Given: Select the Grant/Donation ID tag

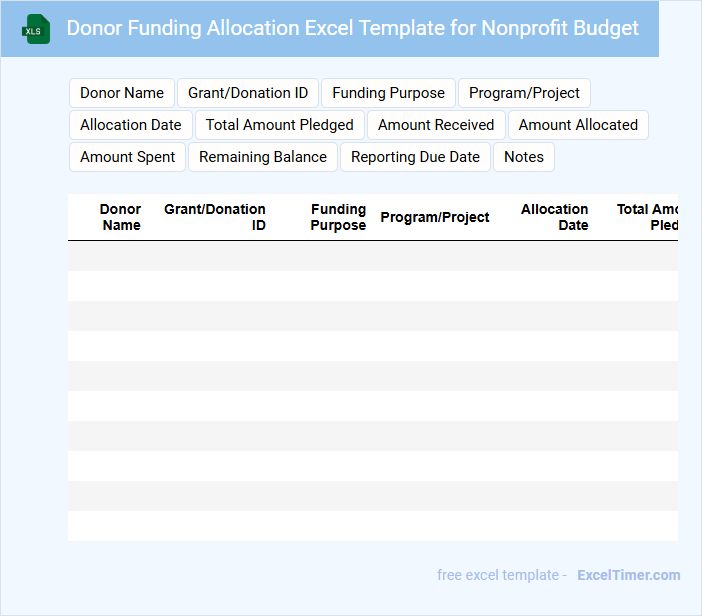Looking at the screenshot, I should tap(248, 93).
